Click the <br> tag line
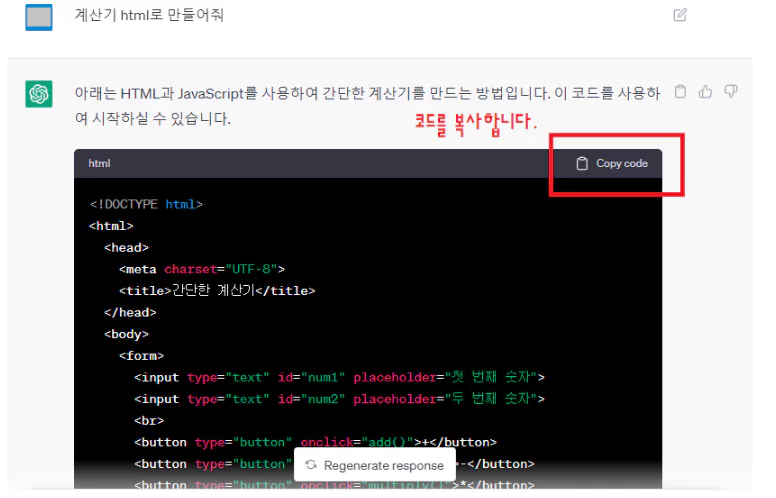This screenshot has height=498, width=776. [x=149, y=420]
